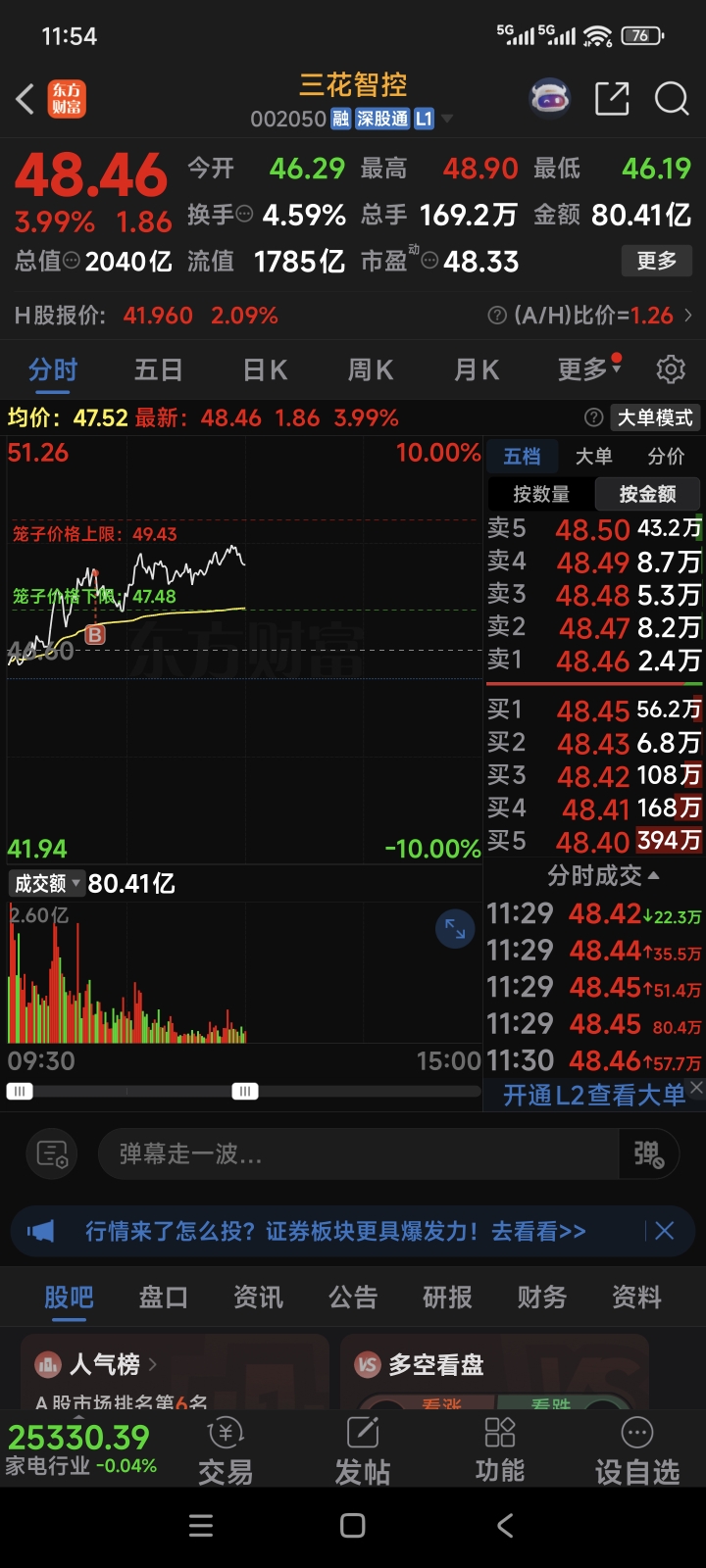Open the 去看看>> banner link
Viewport: 706px width, 1568px height.
coord(538,1231)
